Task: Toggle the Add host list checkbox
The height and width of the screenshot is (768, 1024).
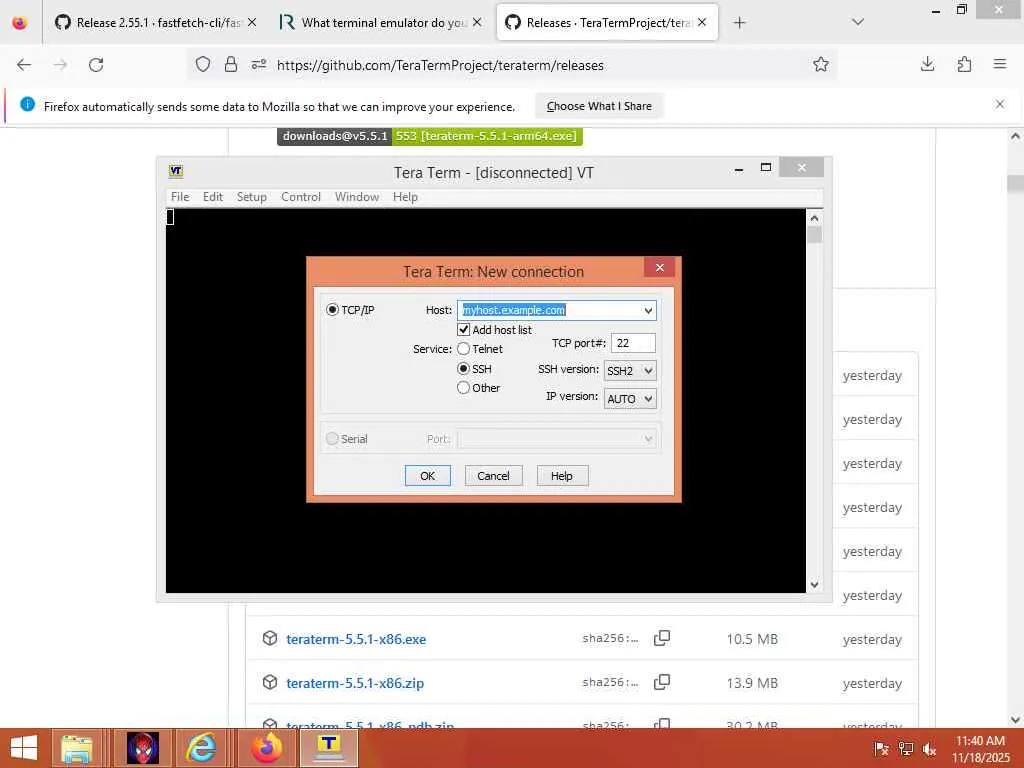Action: pyautogui.click(x=464, y=329)
